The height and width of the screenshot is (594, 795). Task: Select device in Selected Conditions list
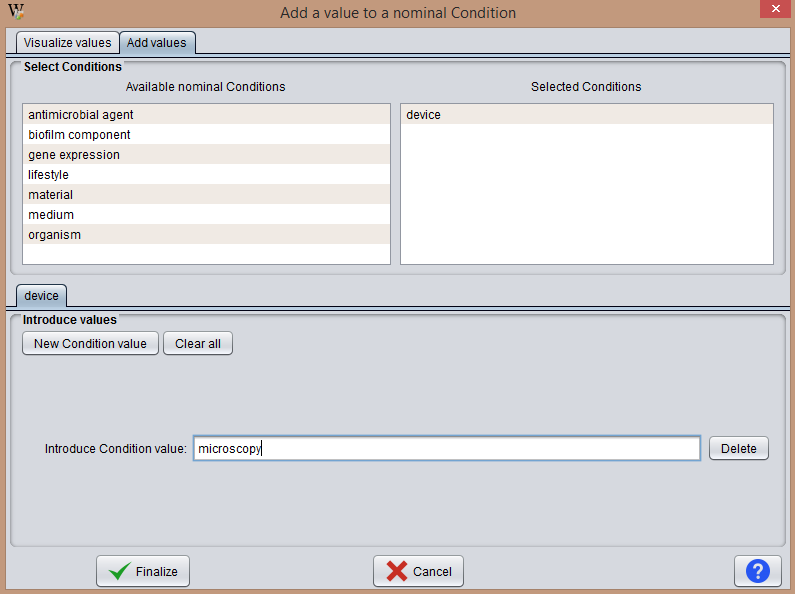pos(587,115)
